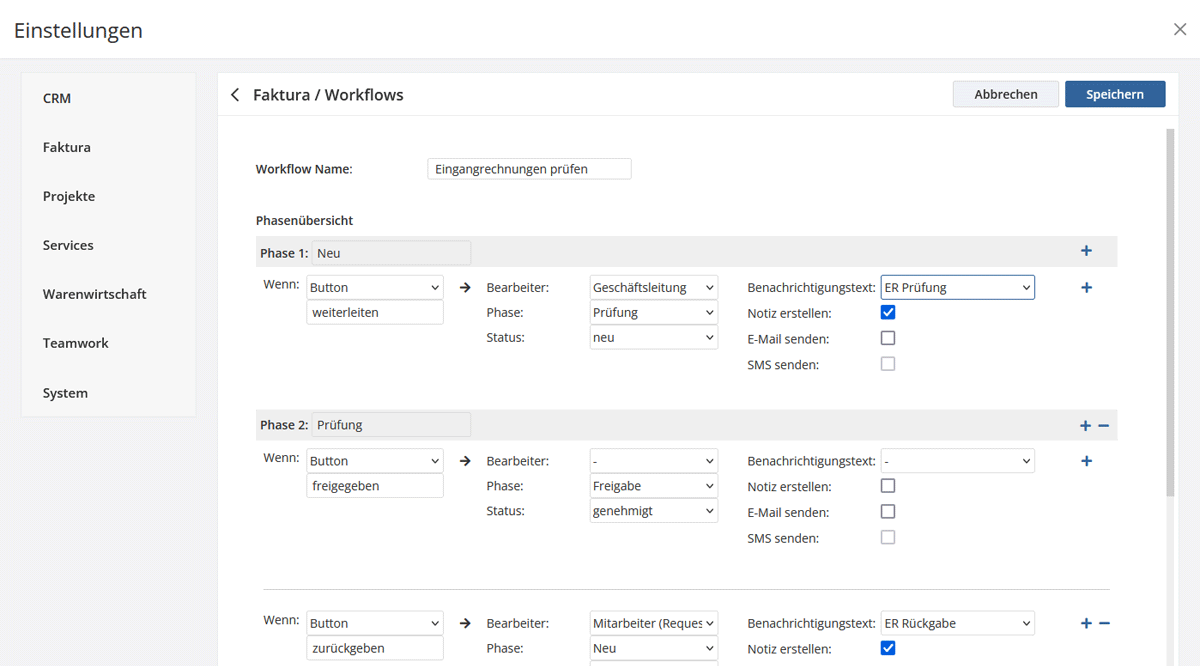Viewport: 1200px width, 666px height.
Task: Uncheck Notiz erstellen in Phase 1
Action: pyautogui.click(x=888, y=313)
